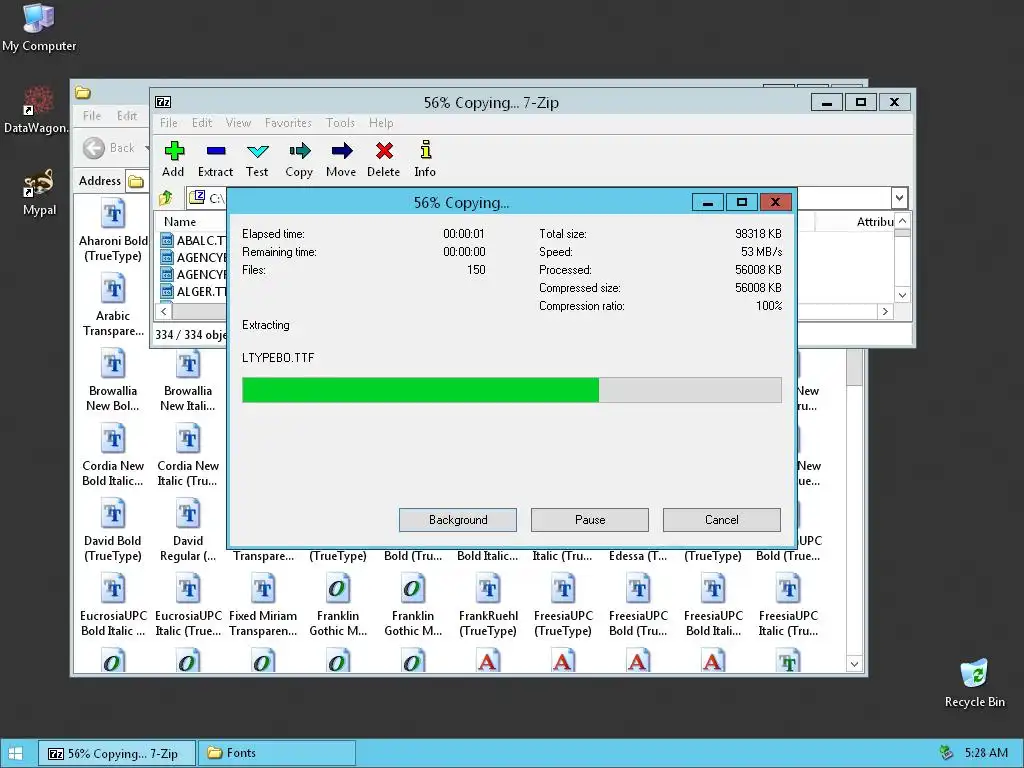
Task: Open Favorites menu in 7-Zip
Action: pos(288,123)
